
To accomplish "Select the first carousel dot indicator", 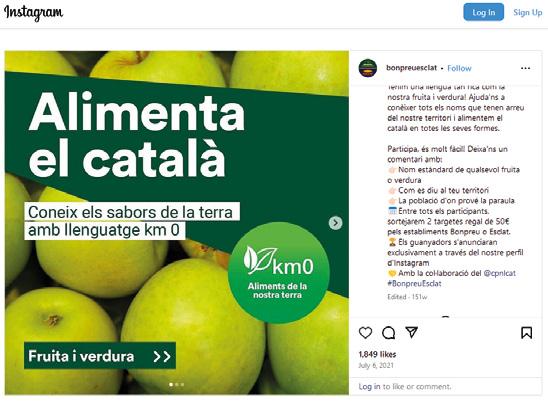I will click(x=171, y=385).
